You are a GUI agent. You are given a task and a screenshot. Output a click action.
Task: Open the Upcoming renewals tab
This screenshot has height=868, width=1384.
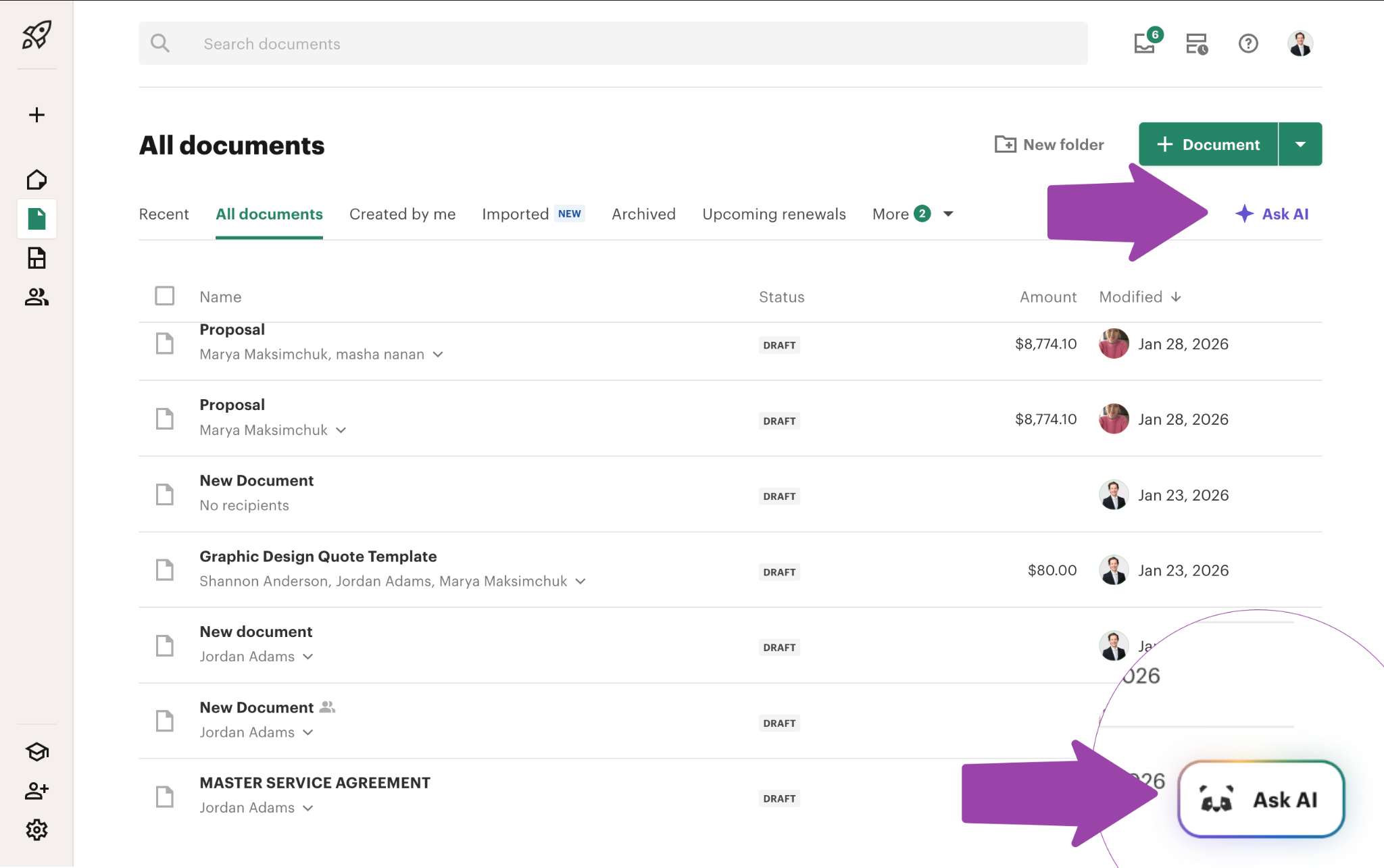tap(774, 214)
